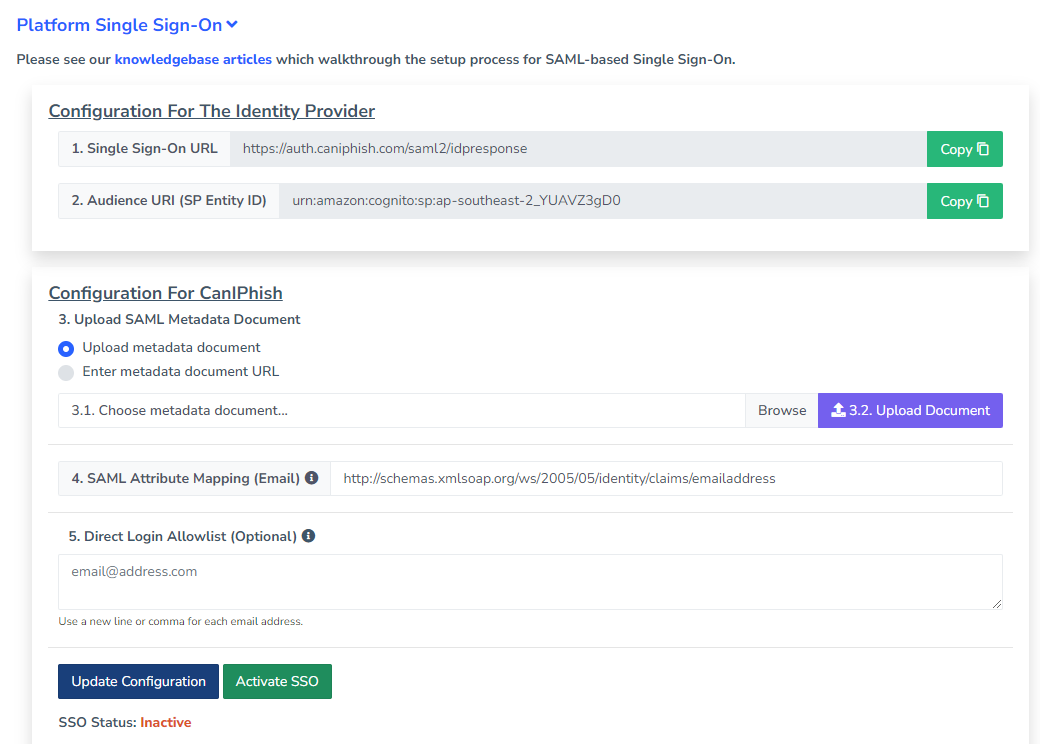Click the '1. Single Sign-On URL' label
The image size is (1040, 744).
[x=144, y=149]
